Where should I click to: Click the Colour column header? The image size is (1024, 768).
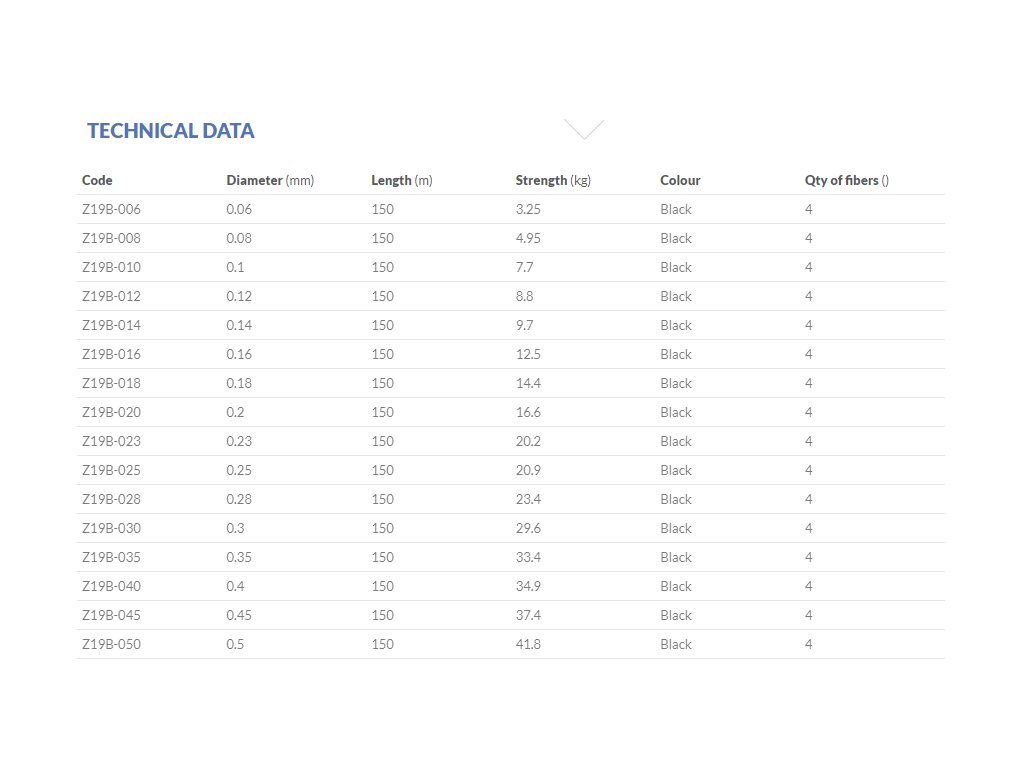(680, 181)
